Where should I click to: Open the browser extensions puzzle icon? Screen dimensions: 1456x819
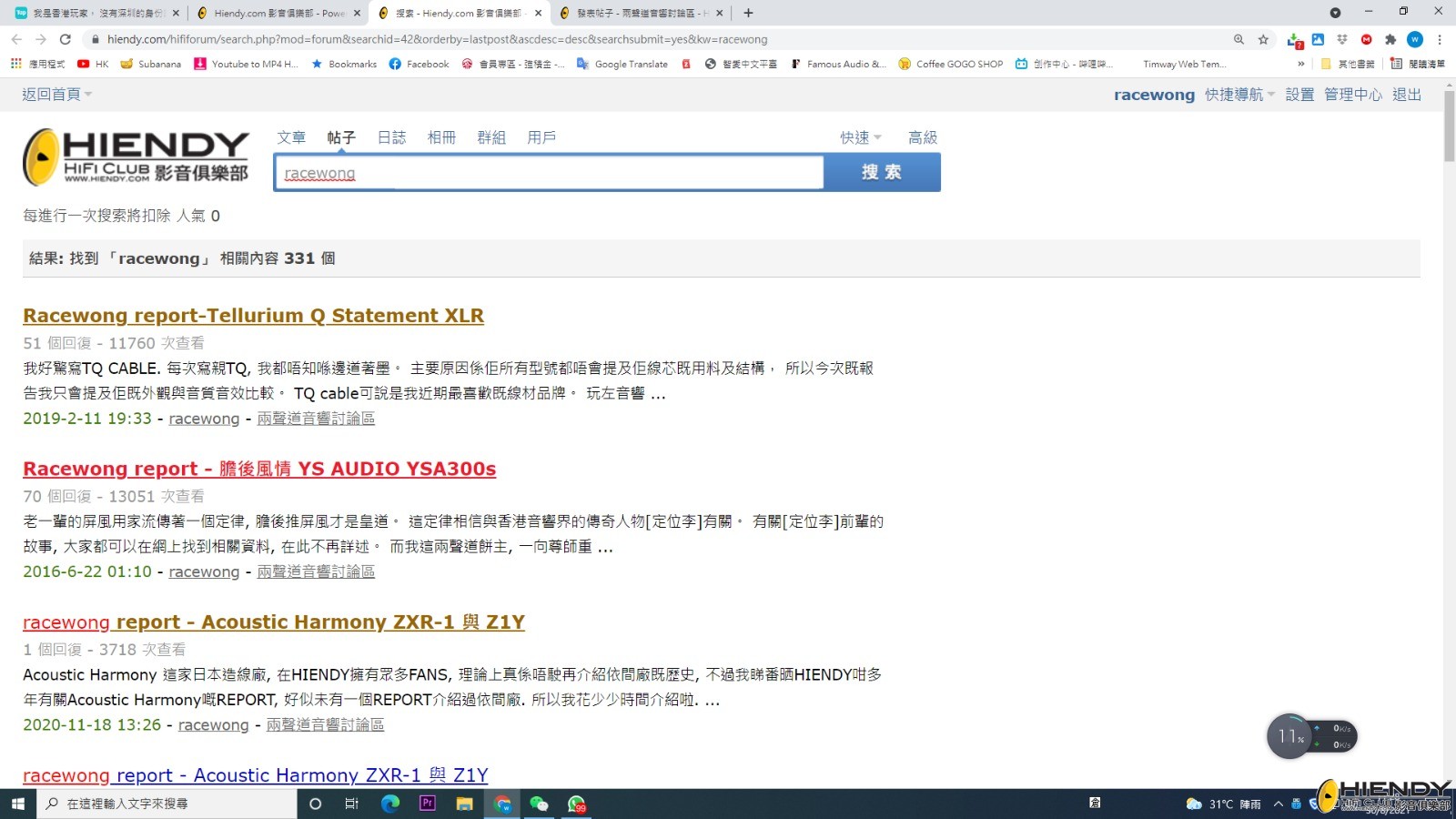(1390, 39)
